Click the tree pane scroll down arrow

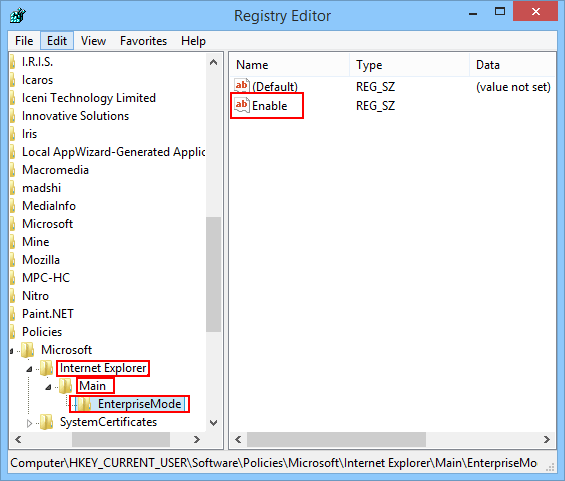[213, 423]
